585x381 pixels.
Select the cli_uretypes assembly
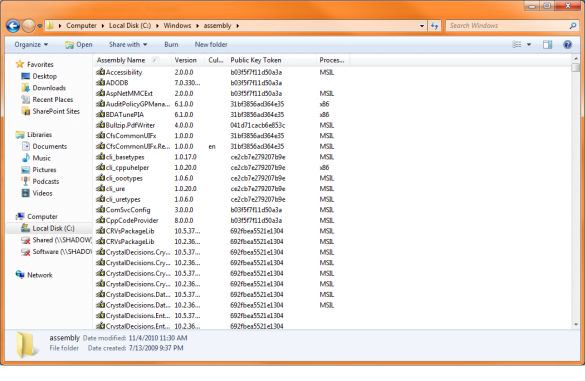click(x=123, y=199)
